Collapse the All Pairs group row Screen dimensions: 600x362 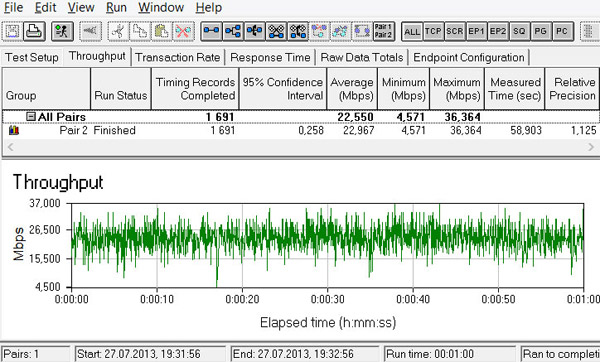coord(31,116)
